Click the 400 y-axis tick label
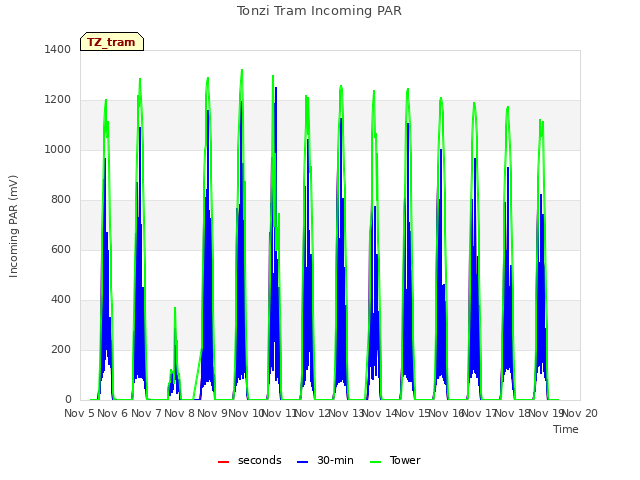This screenshot has width=640, height=480. pyautogui.click(x=61, y=300)
